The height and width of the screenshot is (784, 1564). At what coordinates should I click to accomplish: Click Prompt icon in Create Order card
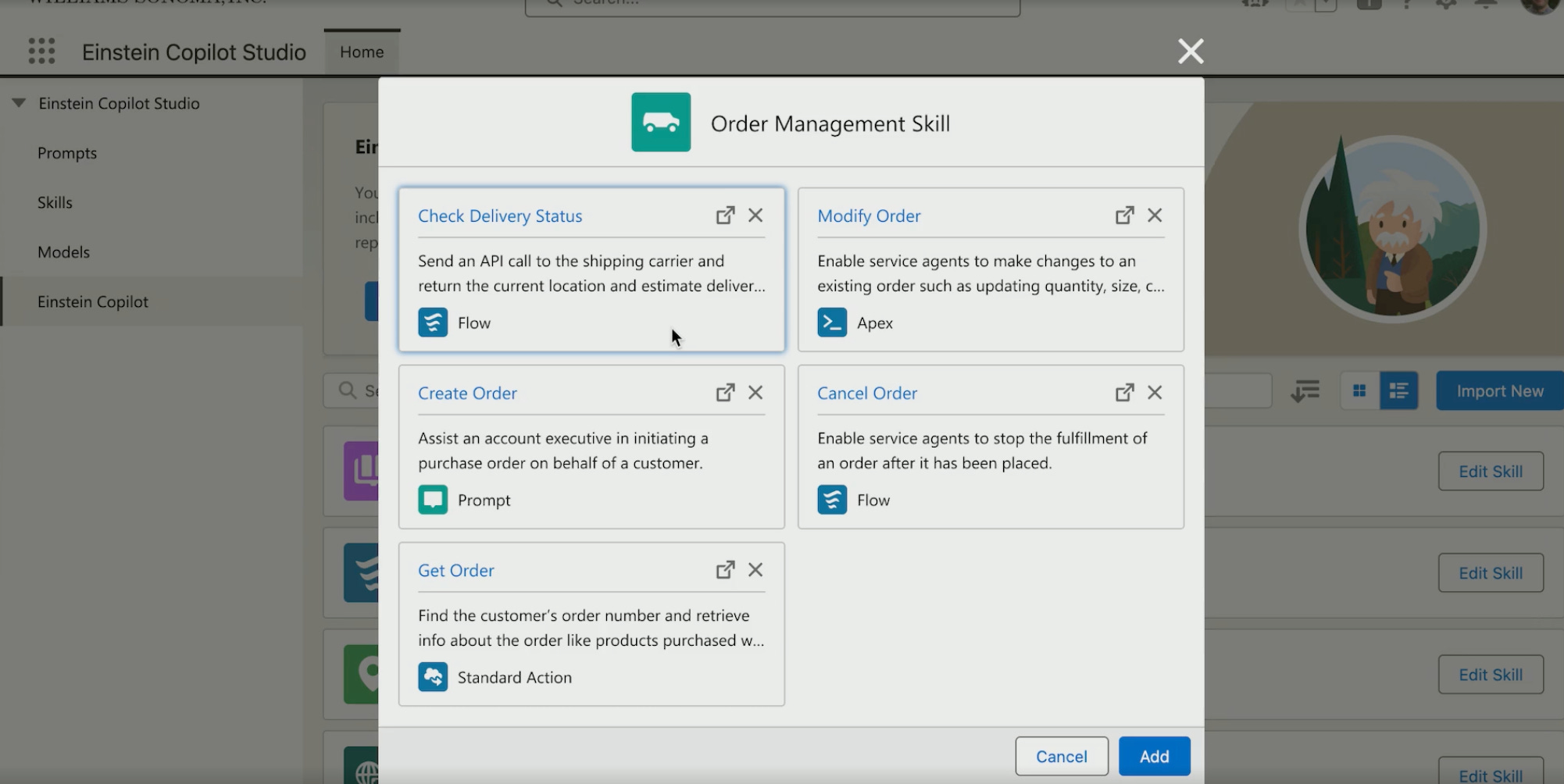(x=433, y=500)
